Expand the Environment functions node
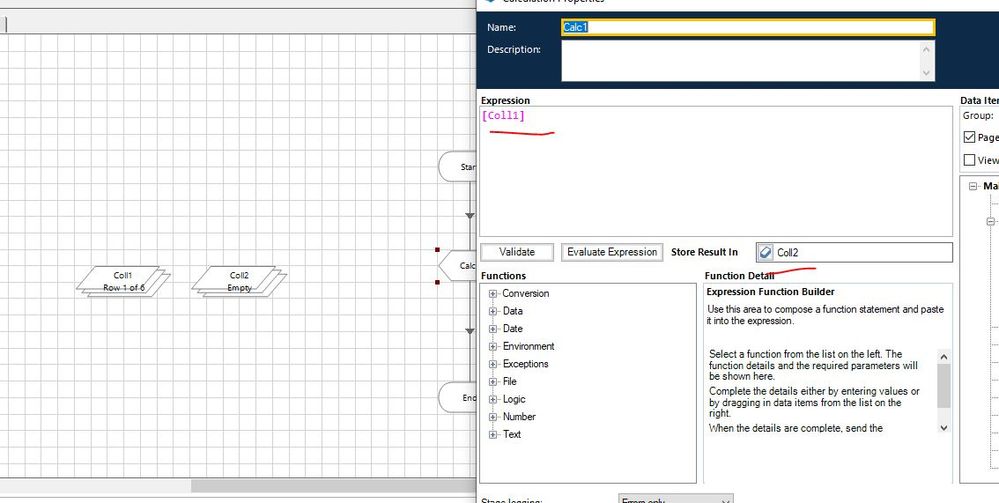Screen dimensions: 999x503 494,346
